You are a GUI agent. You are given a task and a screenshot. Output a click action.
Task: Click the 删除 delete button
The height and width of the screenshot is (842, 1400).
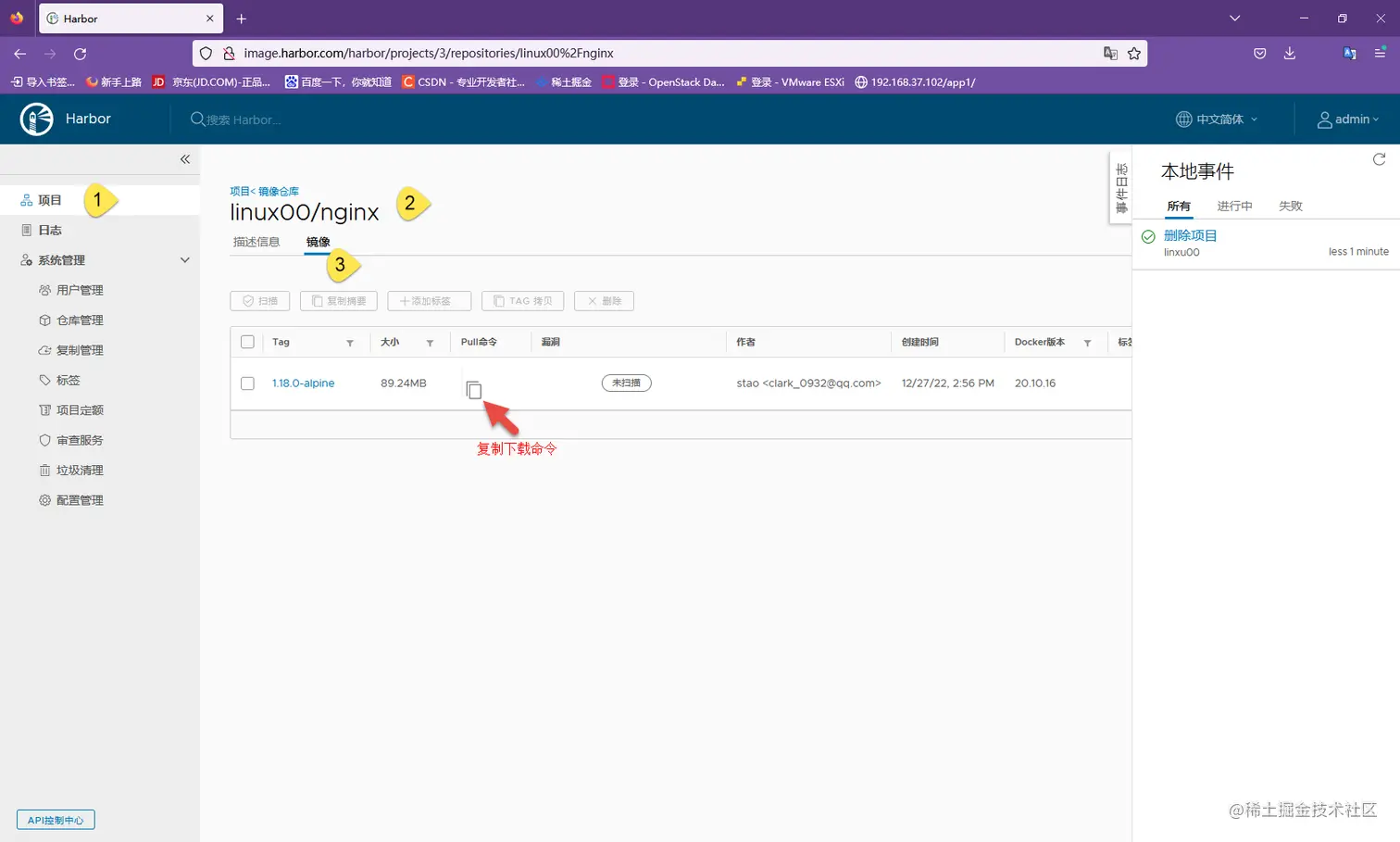[x=604, y=301]
